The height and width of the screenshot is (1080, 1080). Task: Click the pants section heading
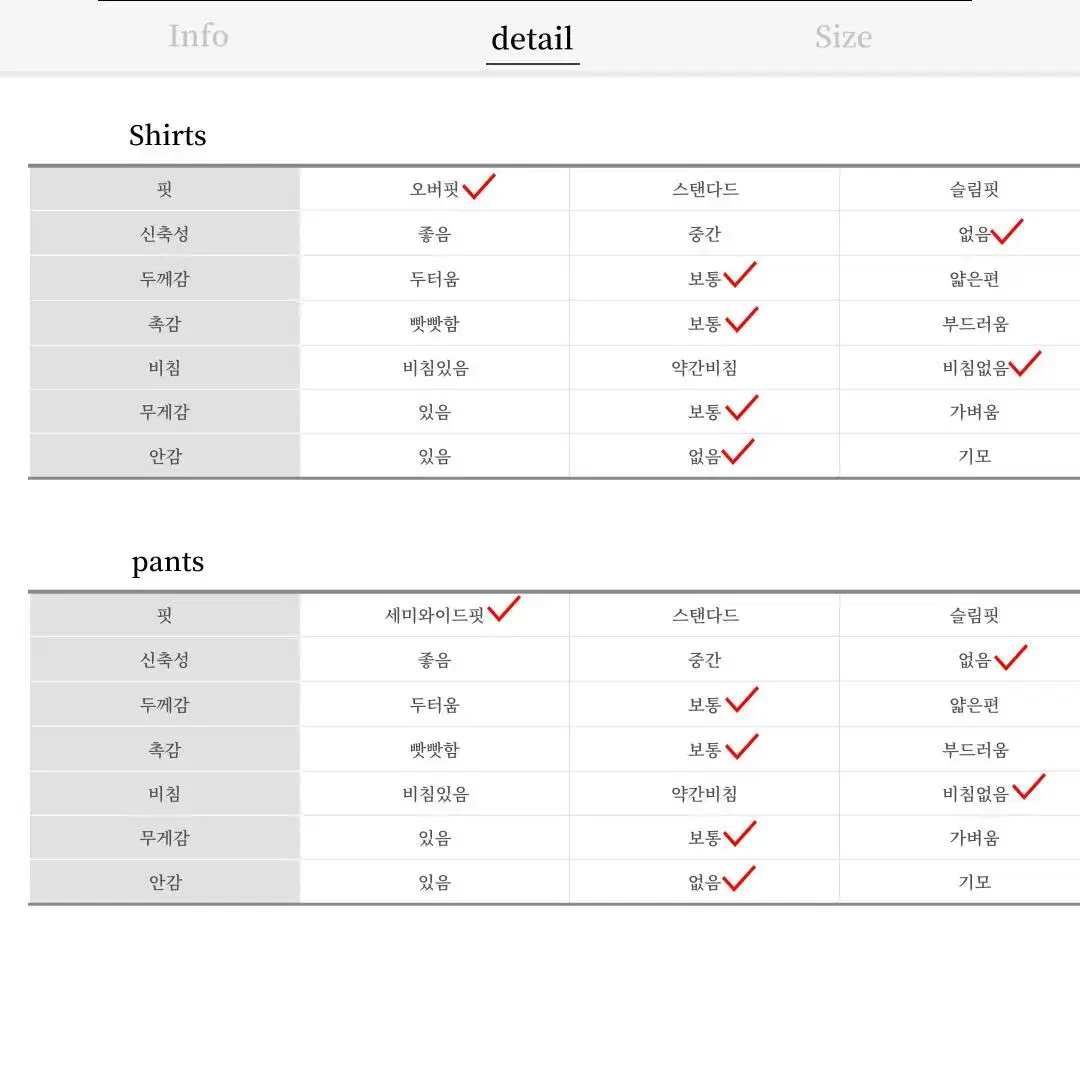pos(167,562)
